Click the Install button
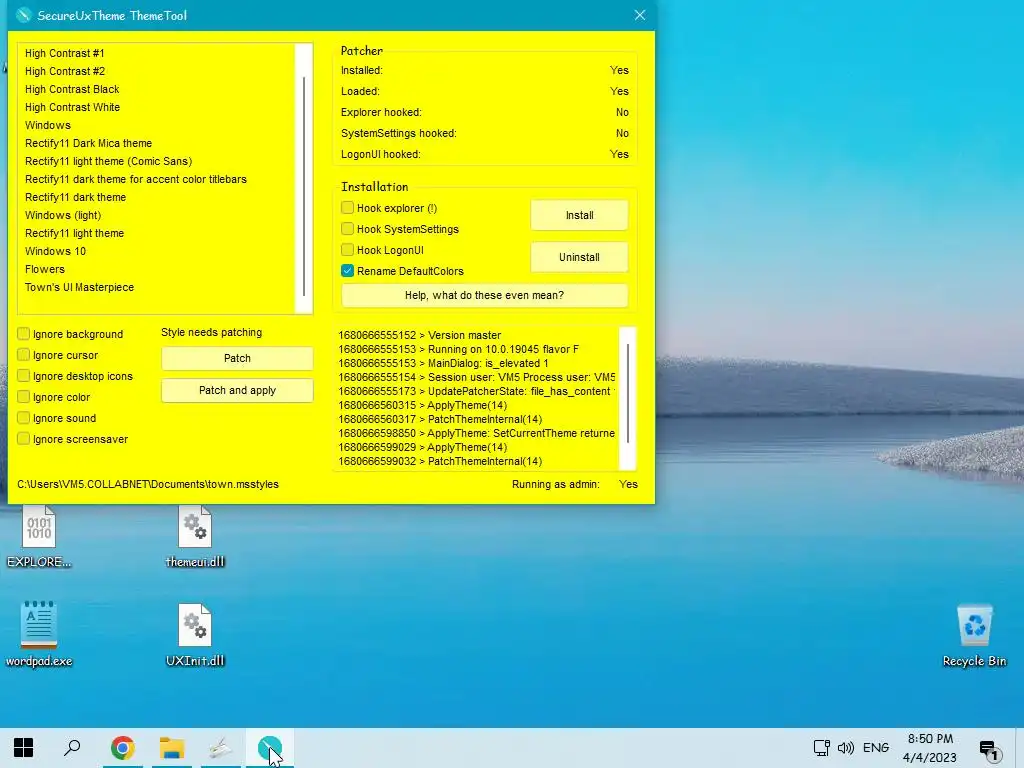The height and width of the screenshot is (768, 1024). (x=579, y=216)
